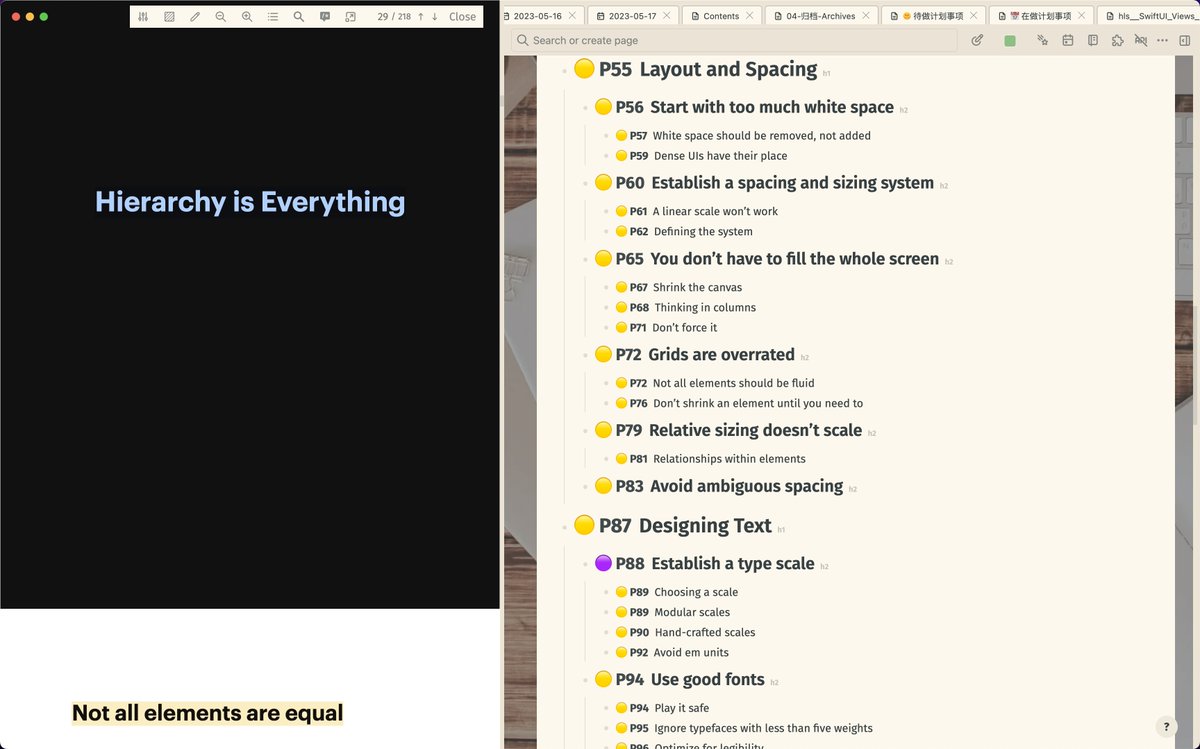1200x749 pixels.
Task: Click text 'Relationships within elements'
Action: click(729, 459)
